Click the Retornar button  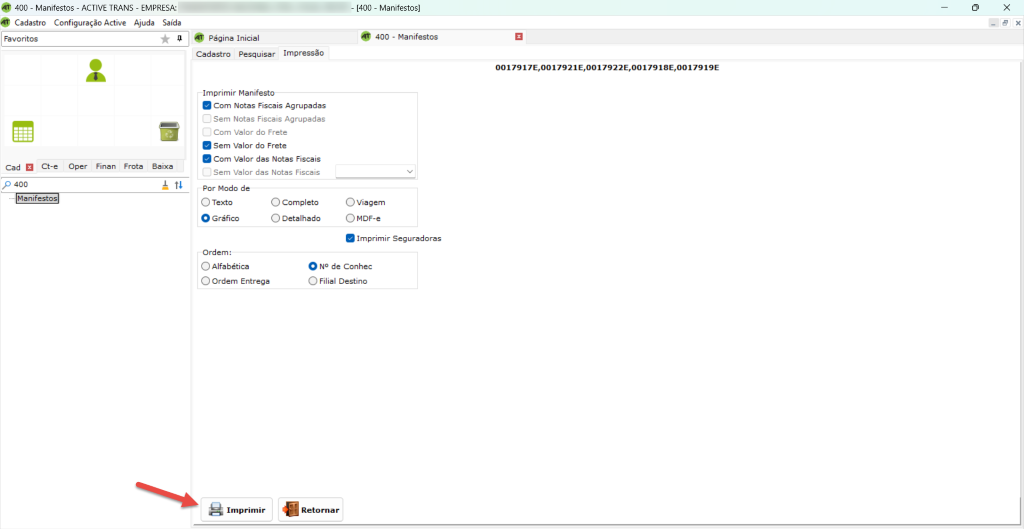310,510
